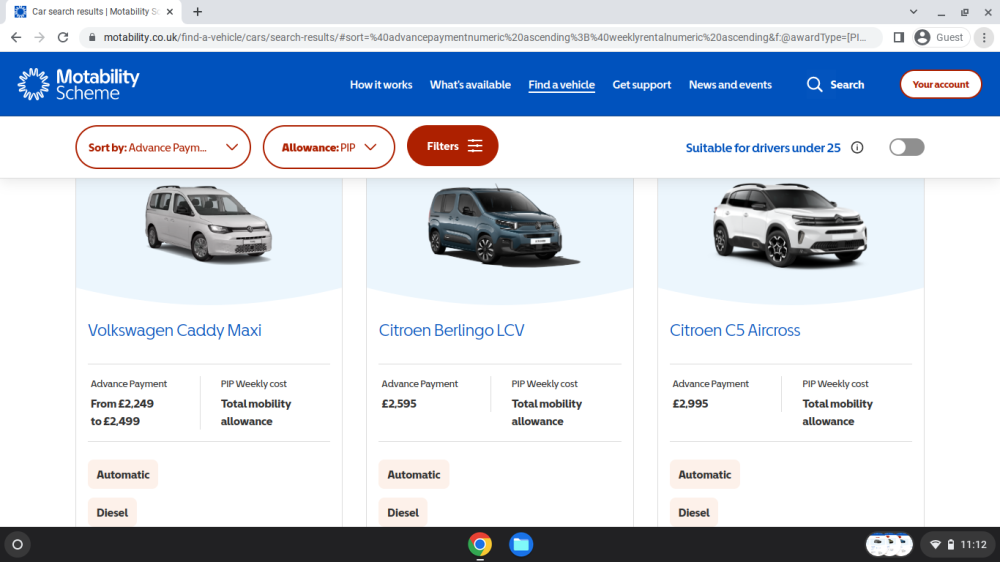Open News and events menu

[730, 84]
